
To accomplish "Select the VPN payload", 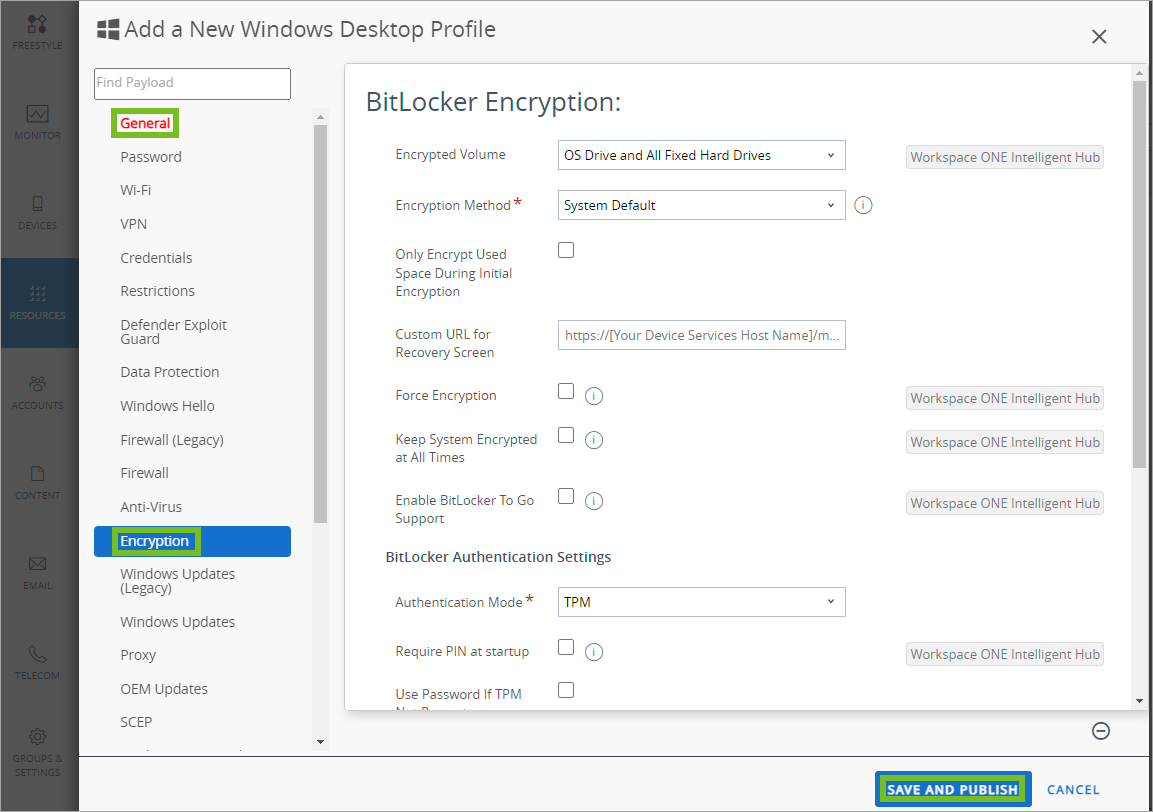I will click(x=133, y=224).
